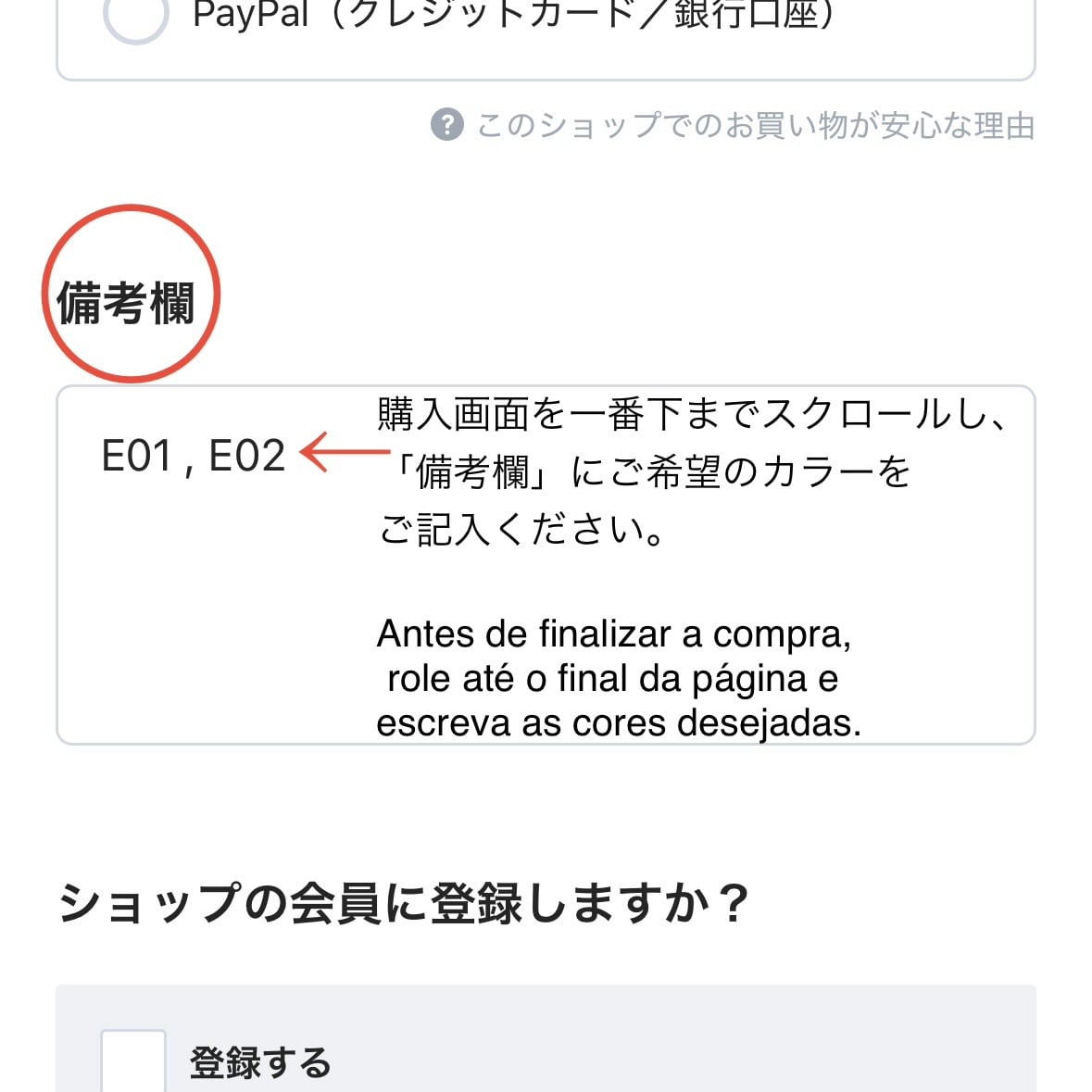Click the red arrow beside E02

345,452
